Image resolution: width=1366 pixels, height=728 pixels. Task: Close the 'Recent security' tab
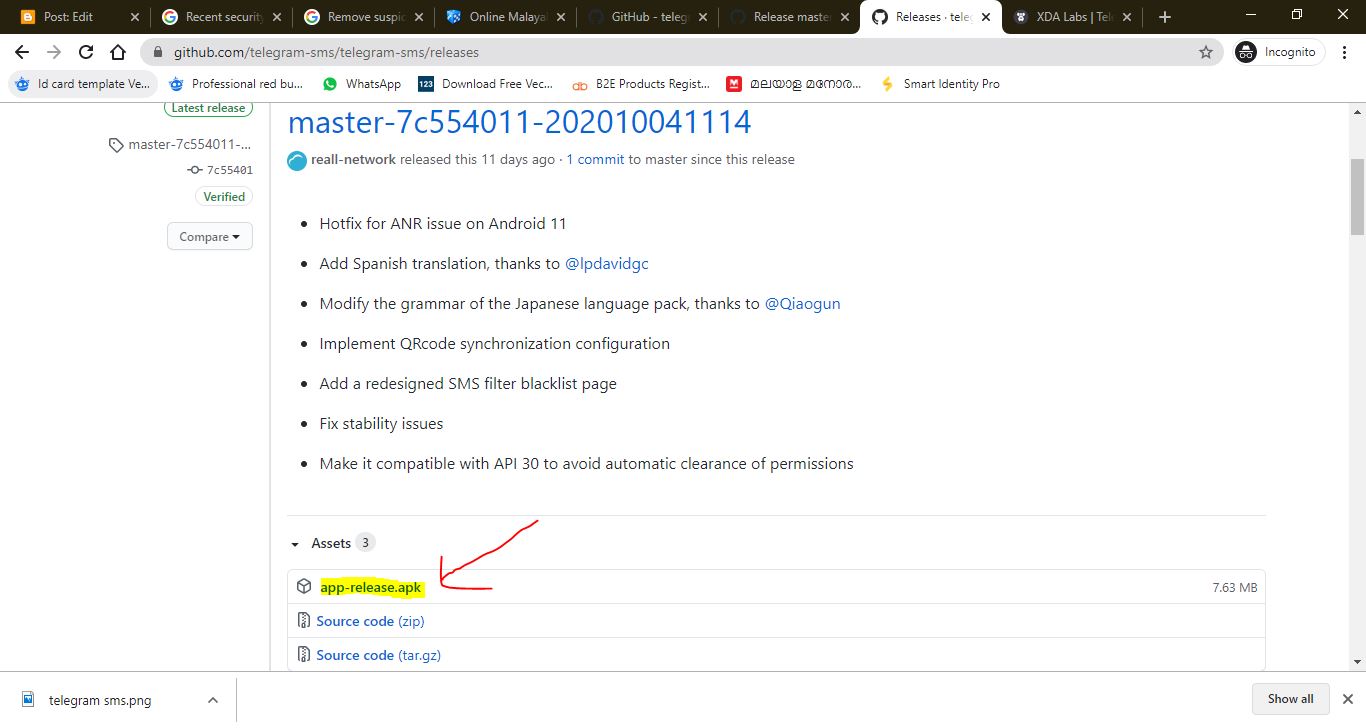pyautogui.click(x=277, y=17)
